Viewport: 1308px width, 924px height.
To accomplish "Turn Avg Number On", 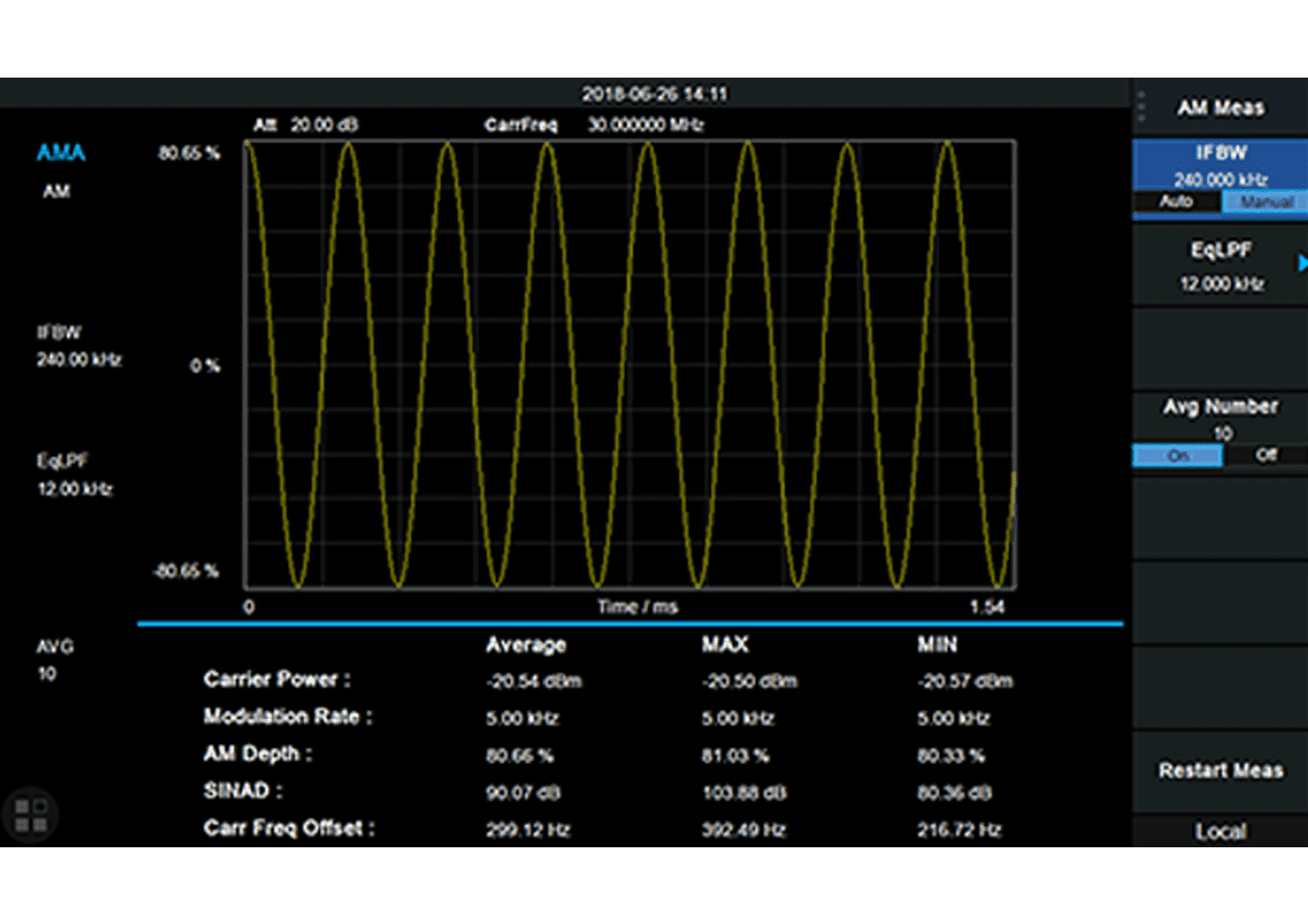I will (1177, 456).
